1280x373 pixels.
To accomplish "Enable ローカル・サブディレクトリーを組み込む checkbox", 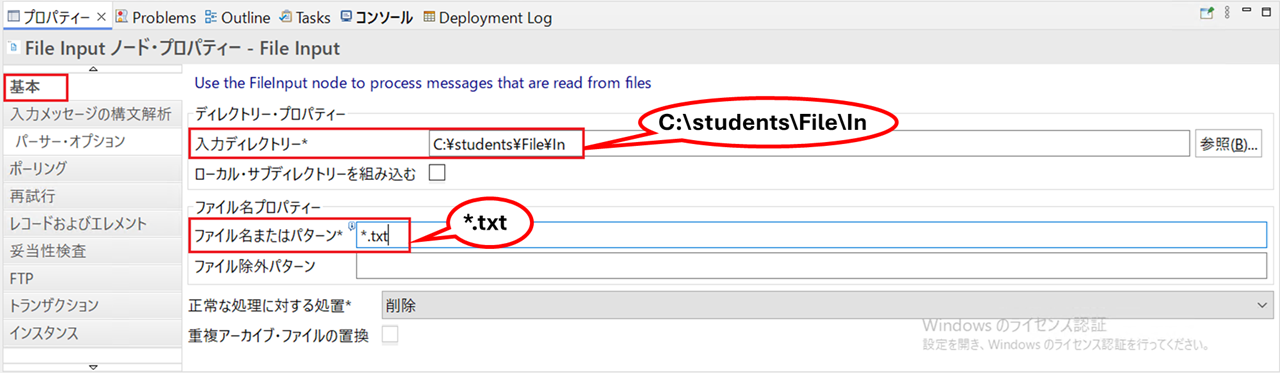I will pos(437,172).
